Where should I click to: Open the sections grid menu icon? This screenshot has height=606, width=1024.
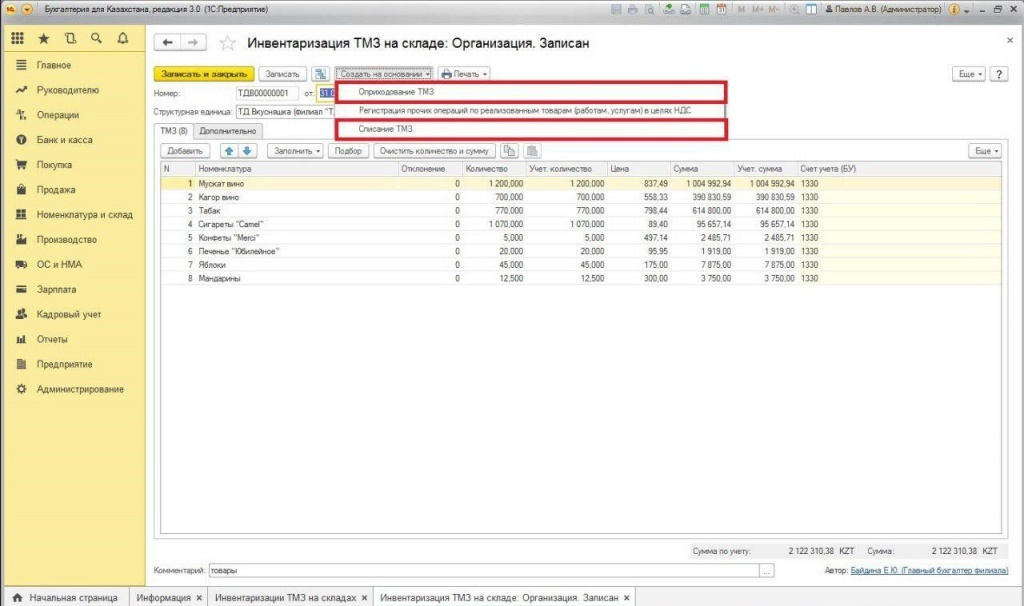[18, 39]
